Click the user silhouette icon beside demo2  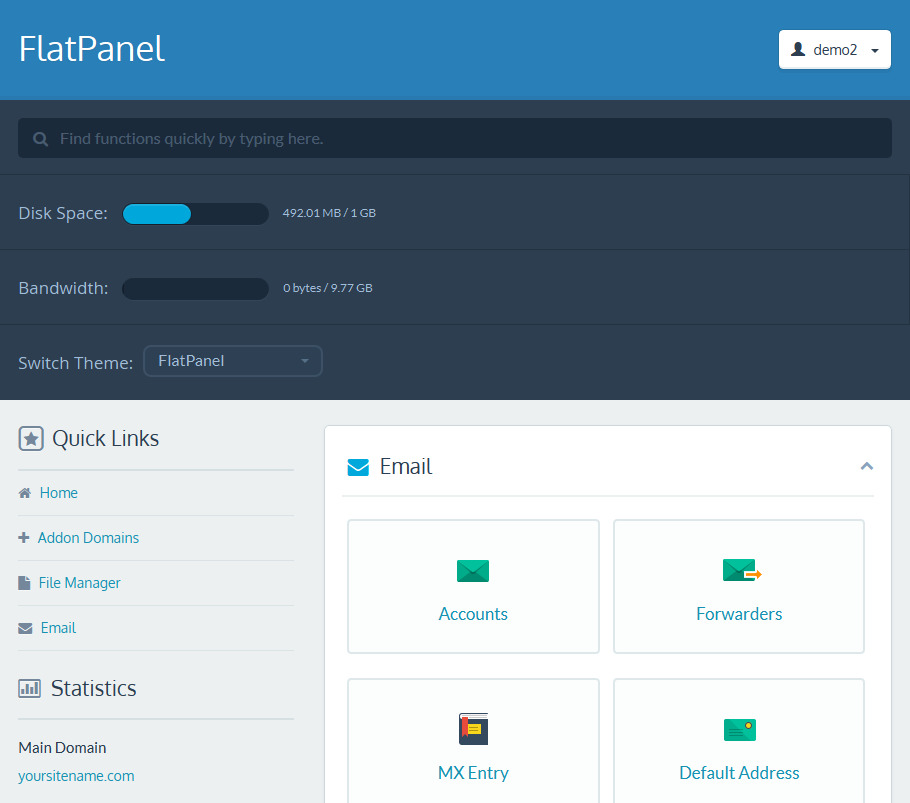(x=798, y=49)
